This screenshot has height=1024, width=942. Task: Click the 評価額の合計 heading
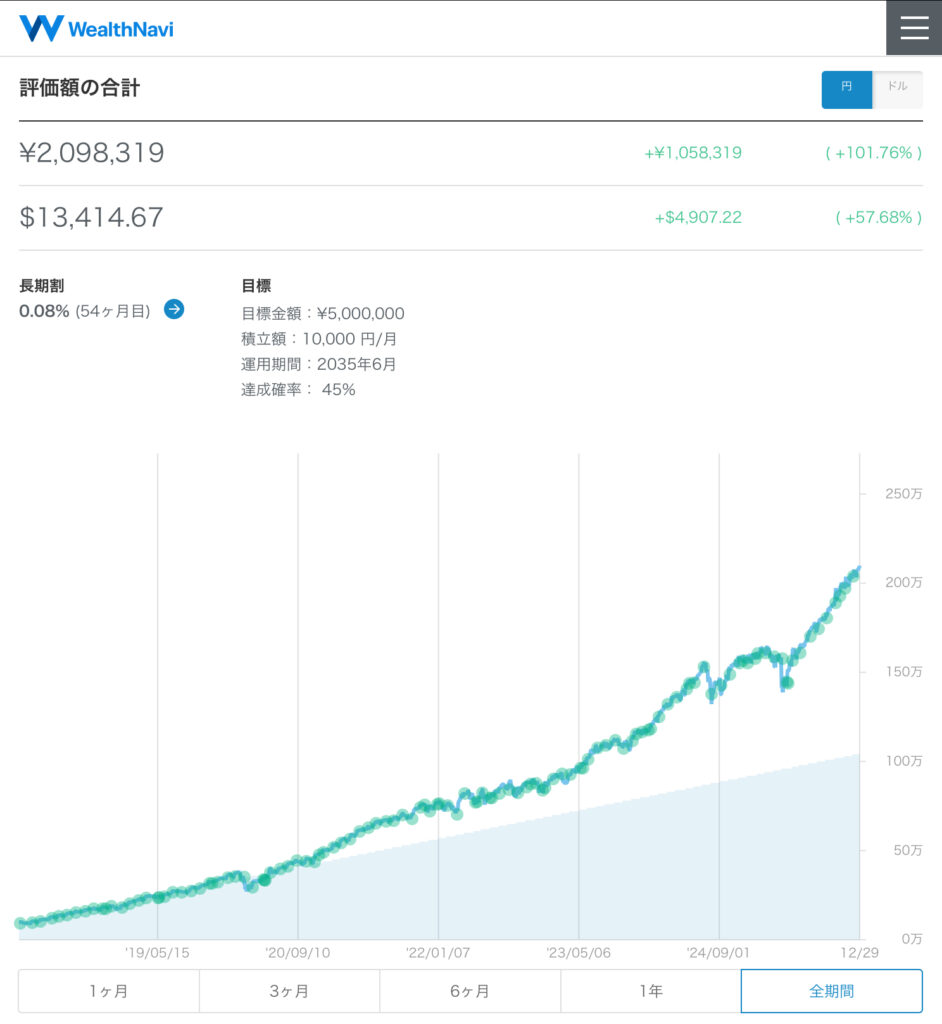tap(80, 88)
